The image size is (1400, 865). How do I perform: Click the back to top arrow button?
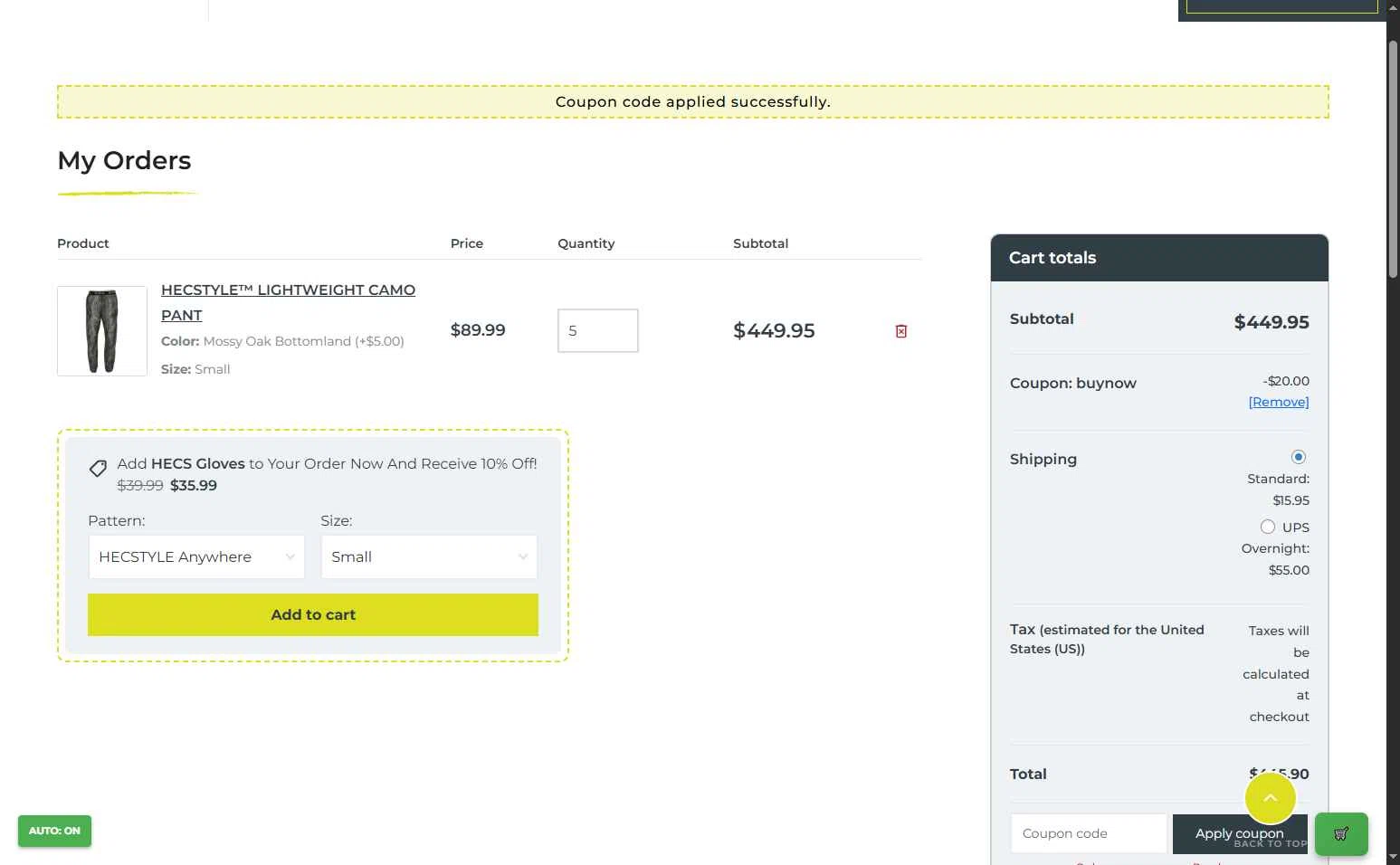1270,797
